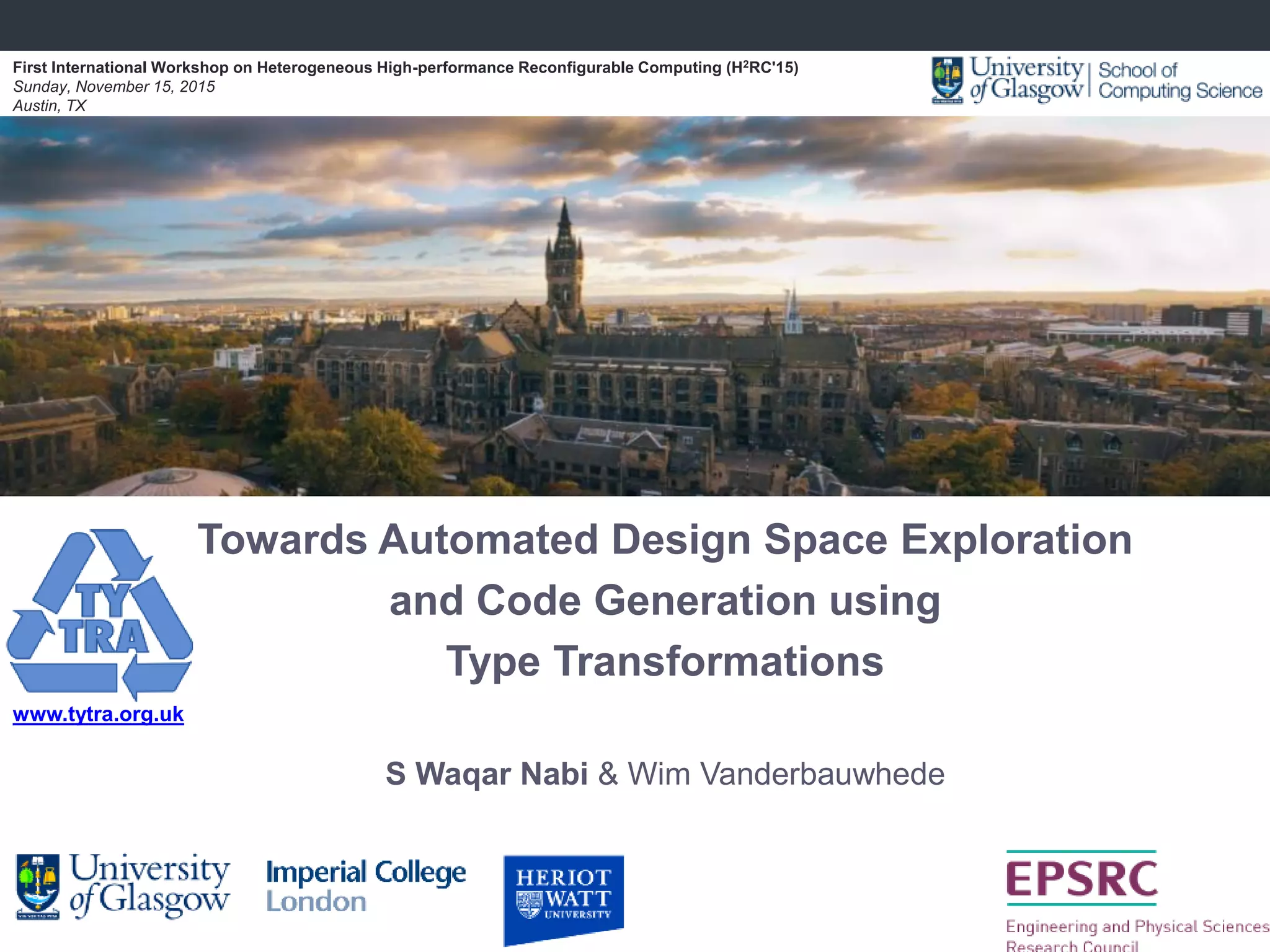Select the slide title 'Towards Automated Design Space Exploration'
This screenshot has width=1270, height=952.
(x=665, y=539)
